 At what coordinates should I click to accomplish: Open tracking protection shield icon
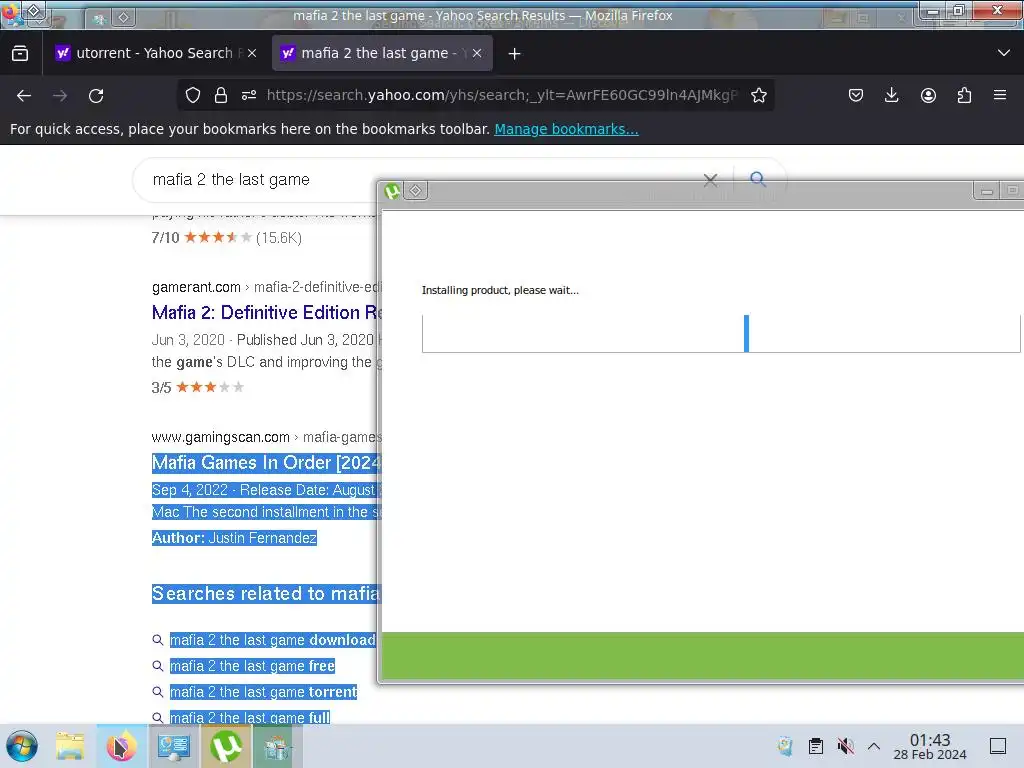[193, 95]
